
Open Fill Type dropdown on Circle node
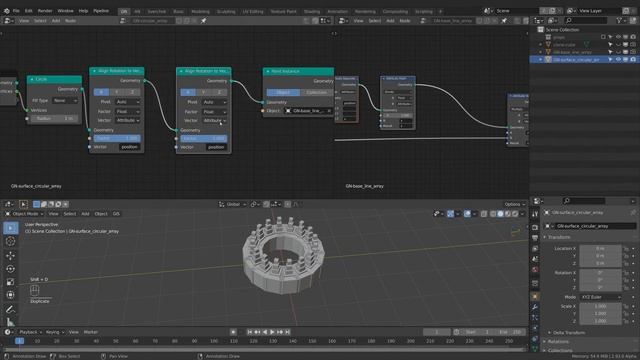click(x=65, y=100)
